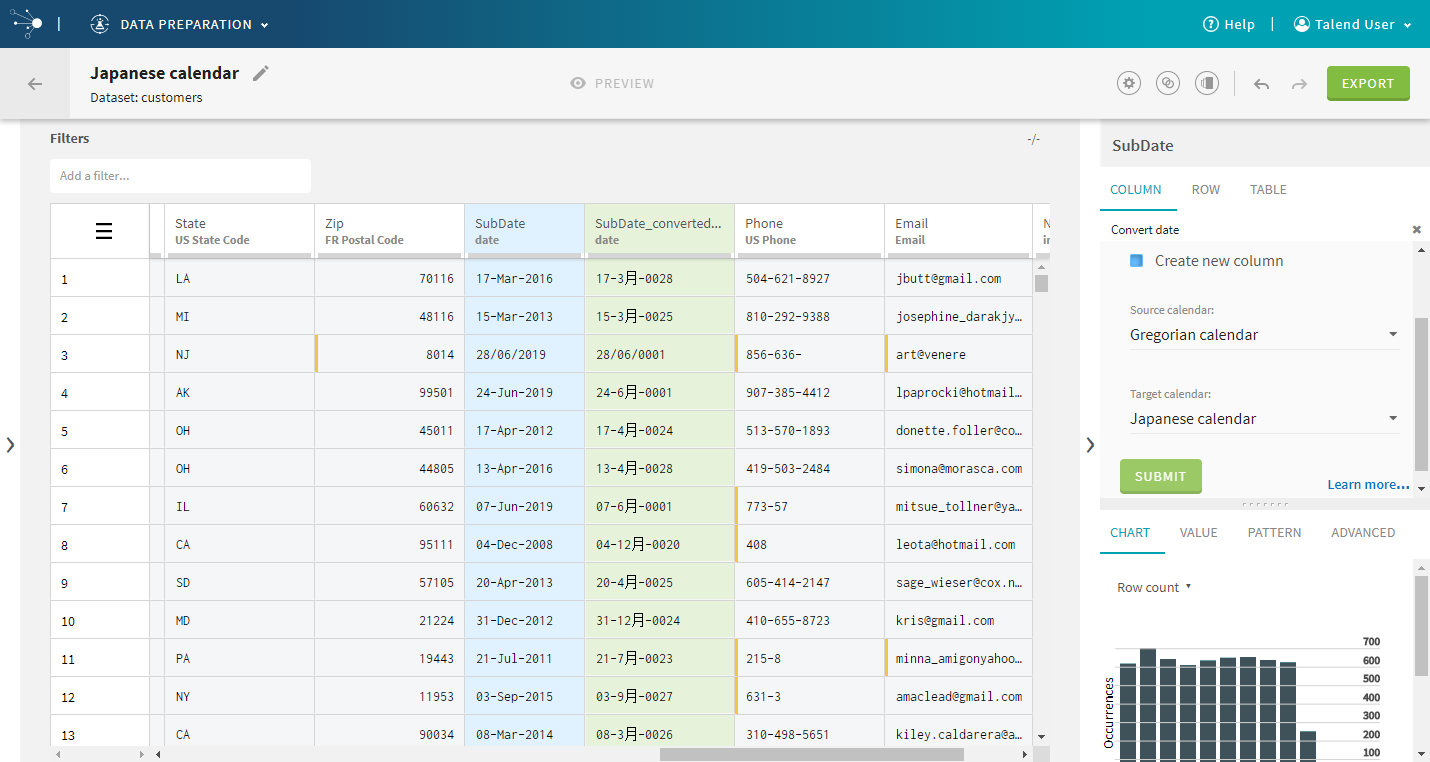Switch to the PATTERN tab

1274,533
